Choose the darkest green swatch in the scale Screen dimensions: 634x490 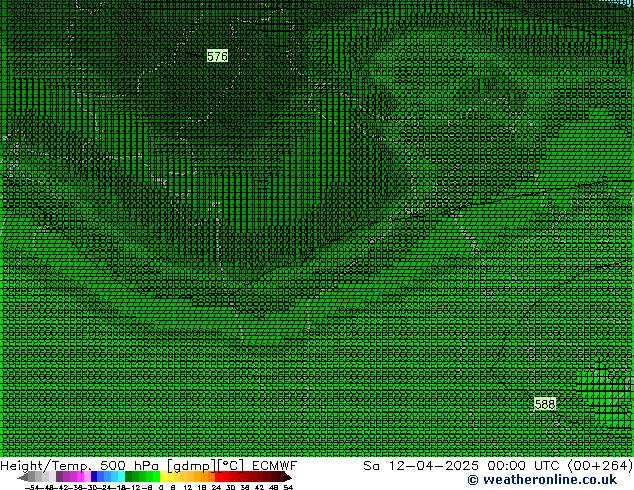129,476
